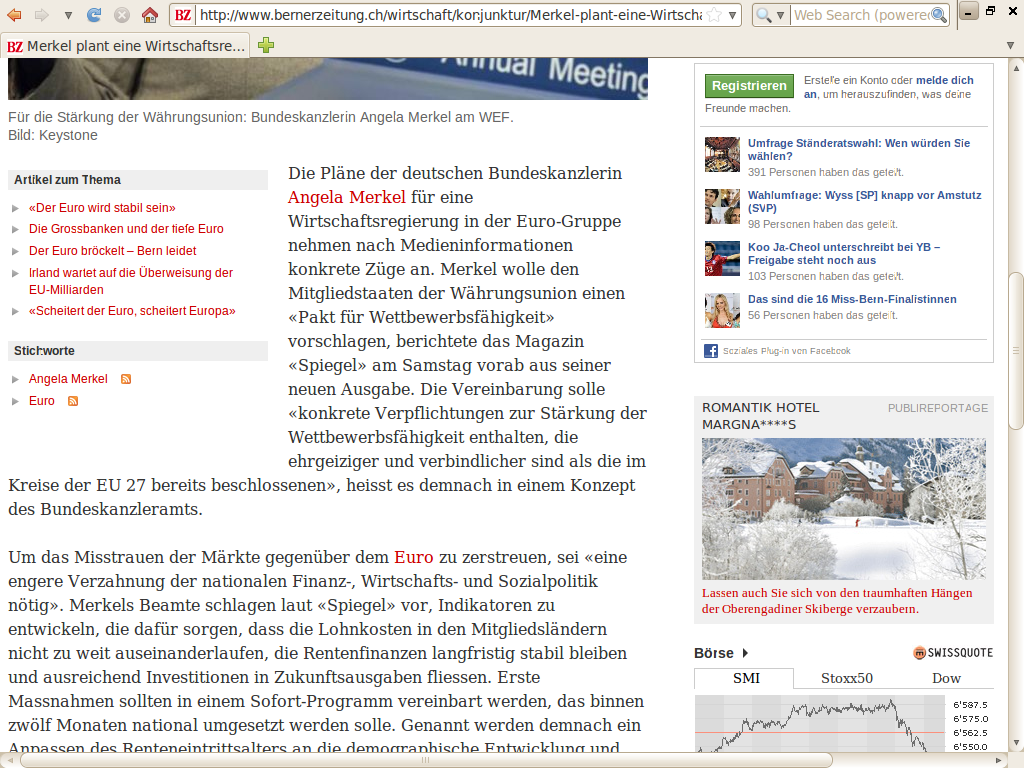Click the Ständeratswahl article thumbnail
The height and width of the screenshot is (768, 1024).
(x=722, y=154)
